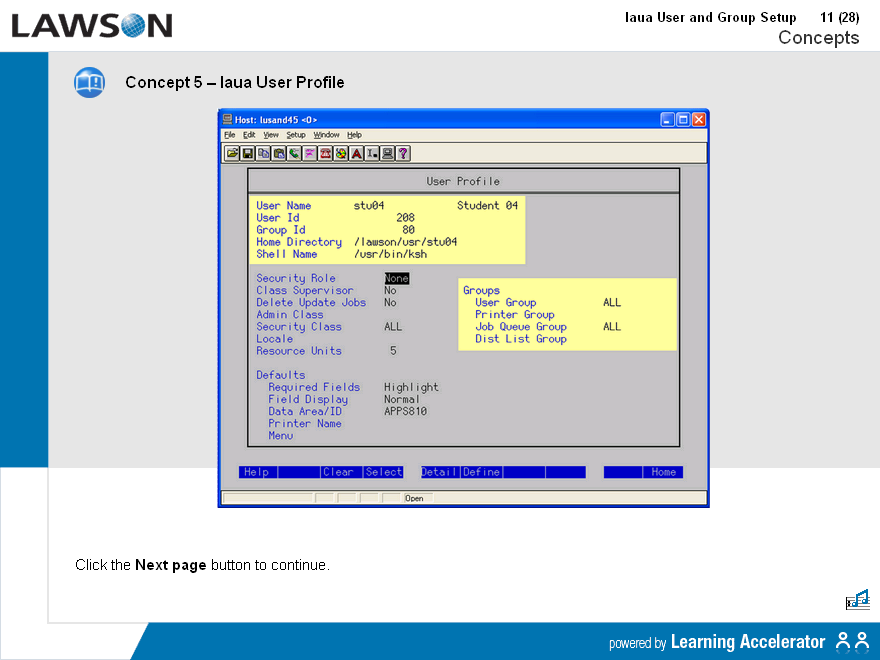
Task: Click the Menu label under Defaults
Action: [x=281, y=436]
